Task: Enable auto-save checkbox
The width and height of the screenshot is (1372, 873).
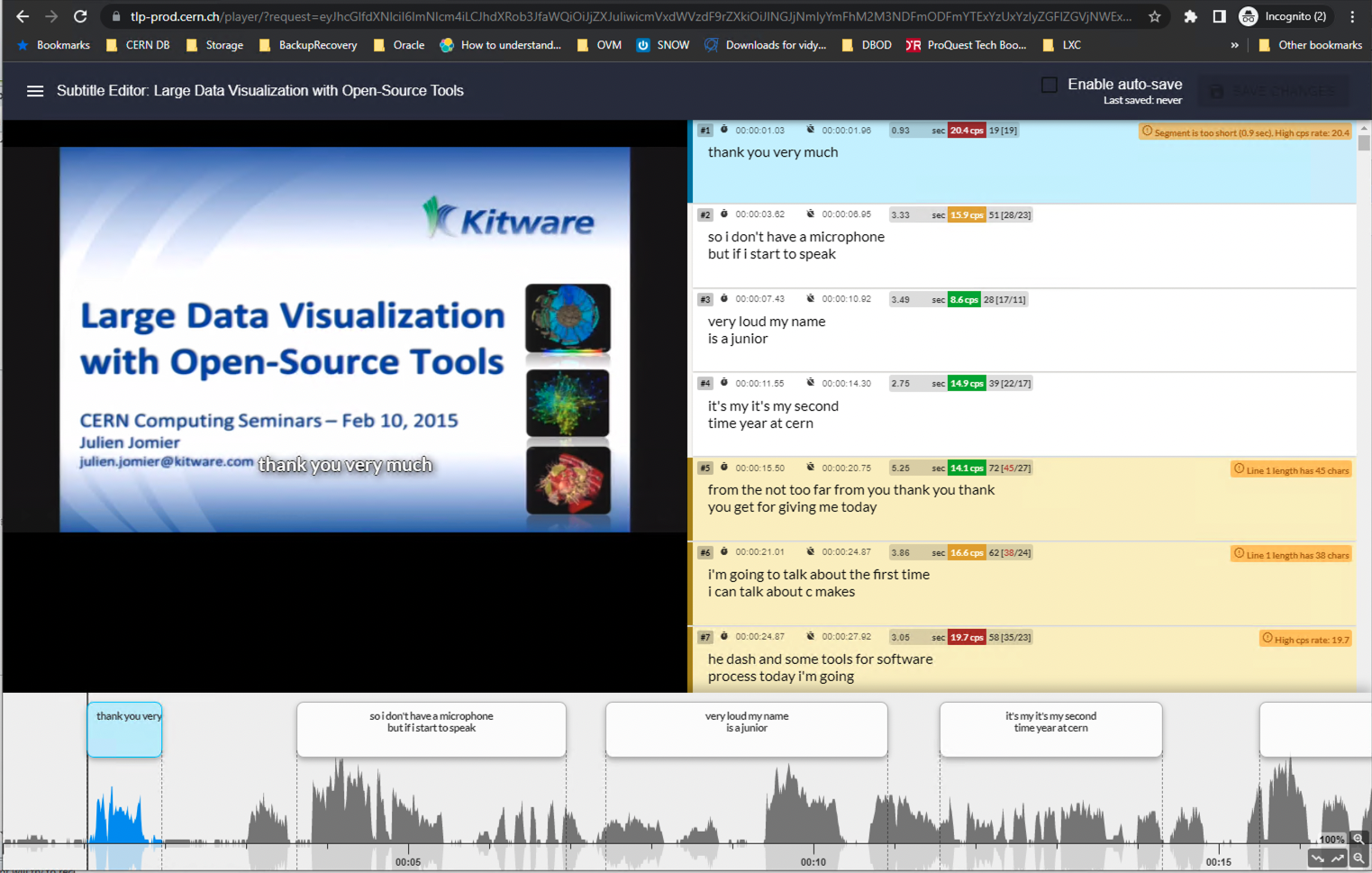Action: tap(1049, 85)
